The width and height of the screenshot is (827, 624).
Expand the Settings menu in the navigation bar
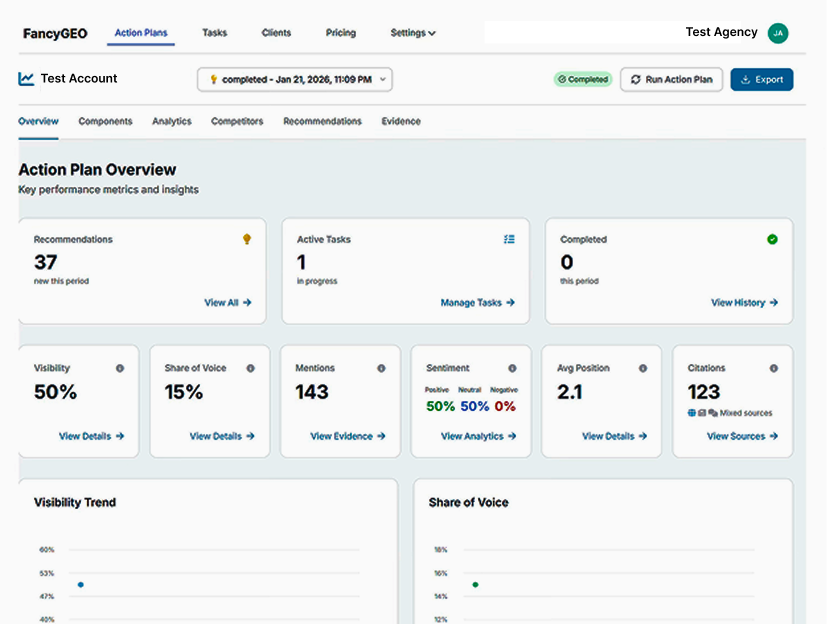(412, 32)
